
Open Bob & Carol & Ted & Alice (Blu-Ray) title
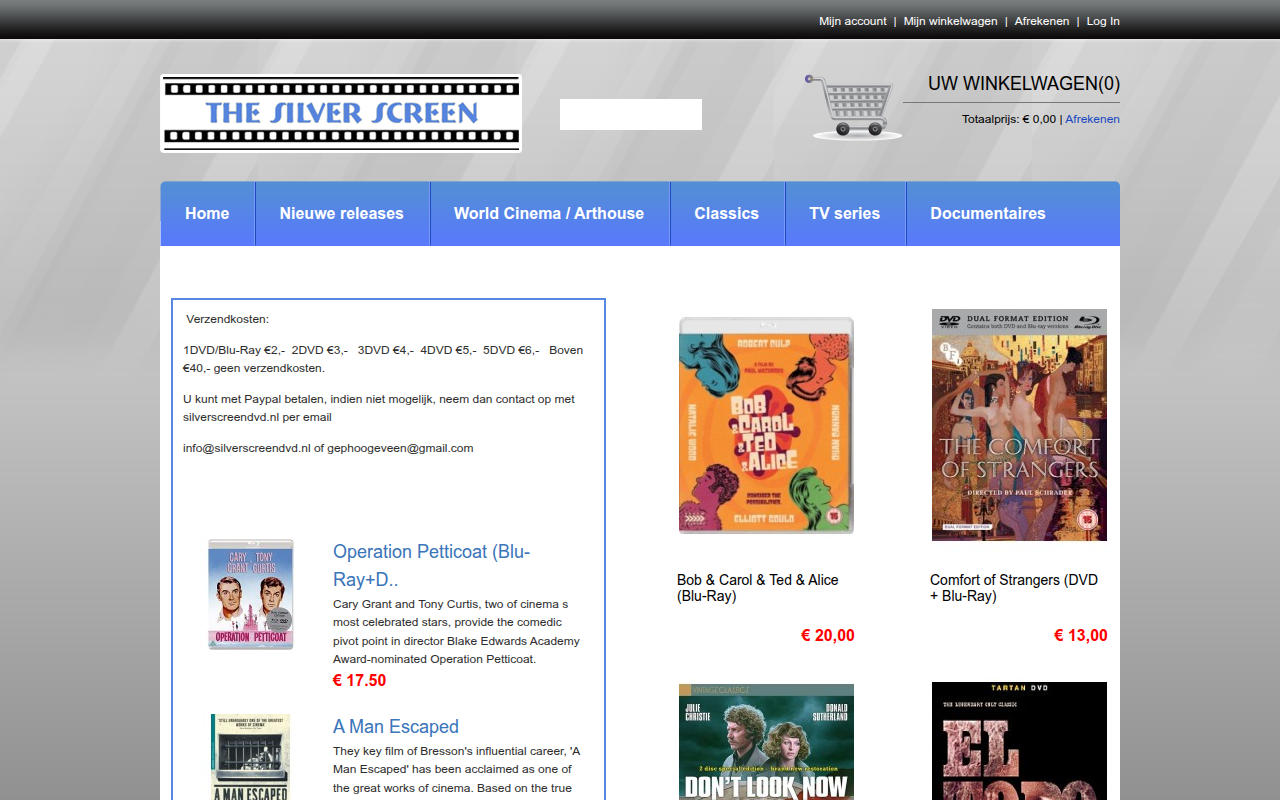(x=758, y=588)
